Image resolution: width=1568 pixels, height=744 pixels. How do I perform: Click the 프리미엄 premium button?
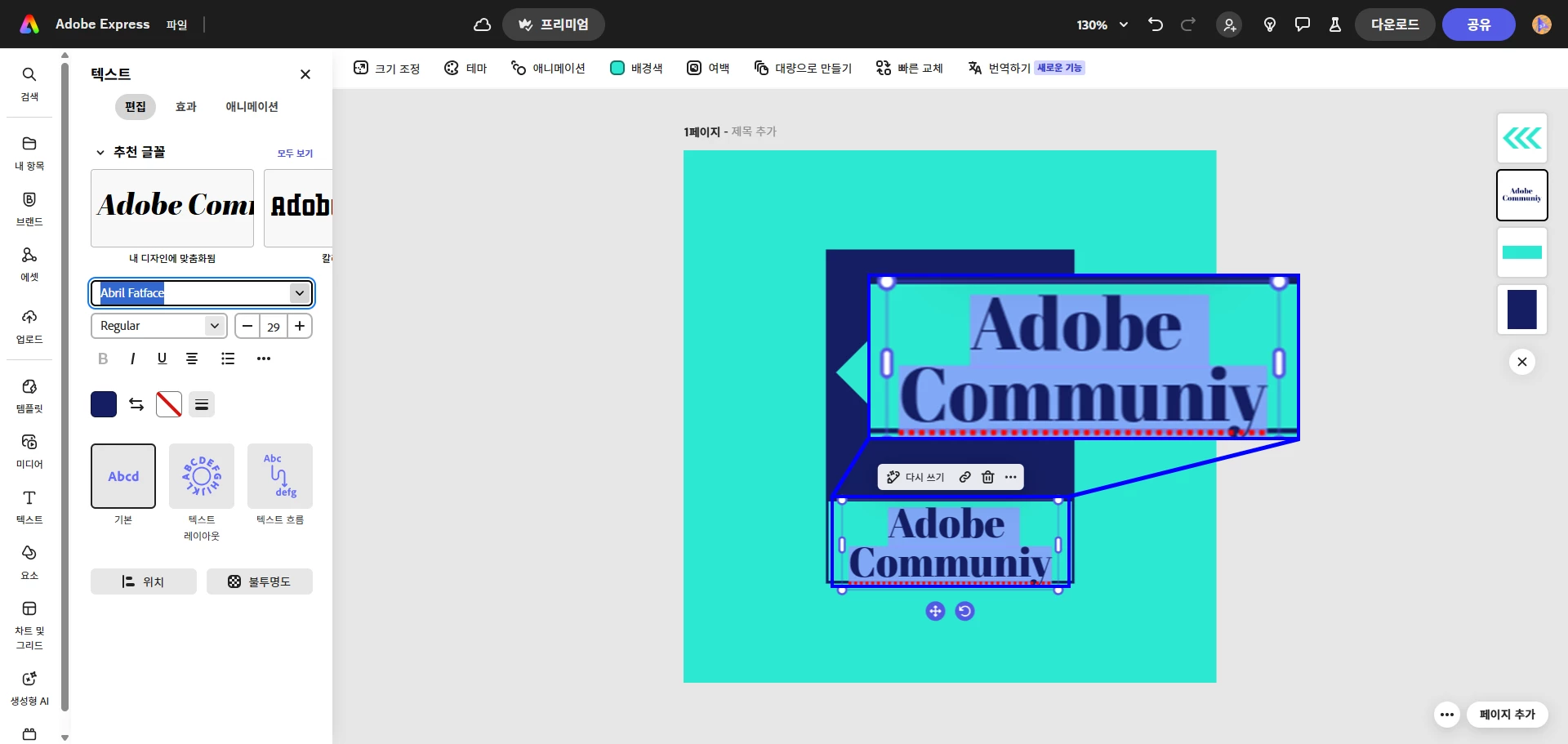(554, 25)
